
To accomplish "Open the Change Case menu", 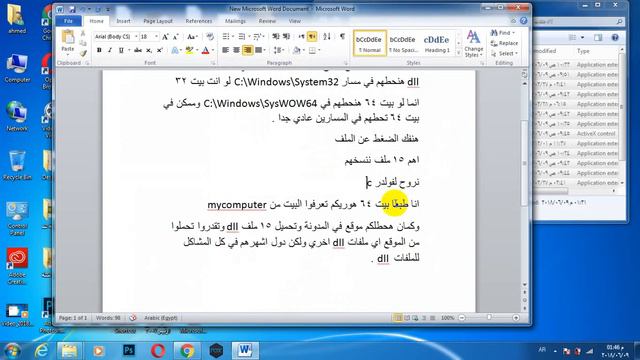I will tap(192, 37).
